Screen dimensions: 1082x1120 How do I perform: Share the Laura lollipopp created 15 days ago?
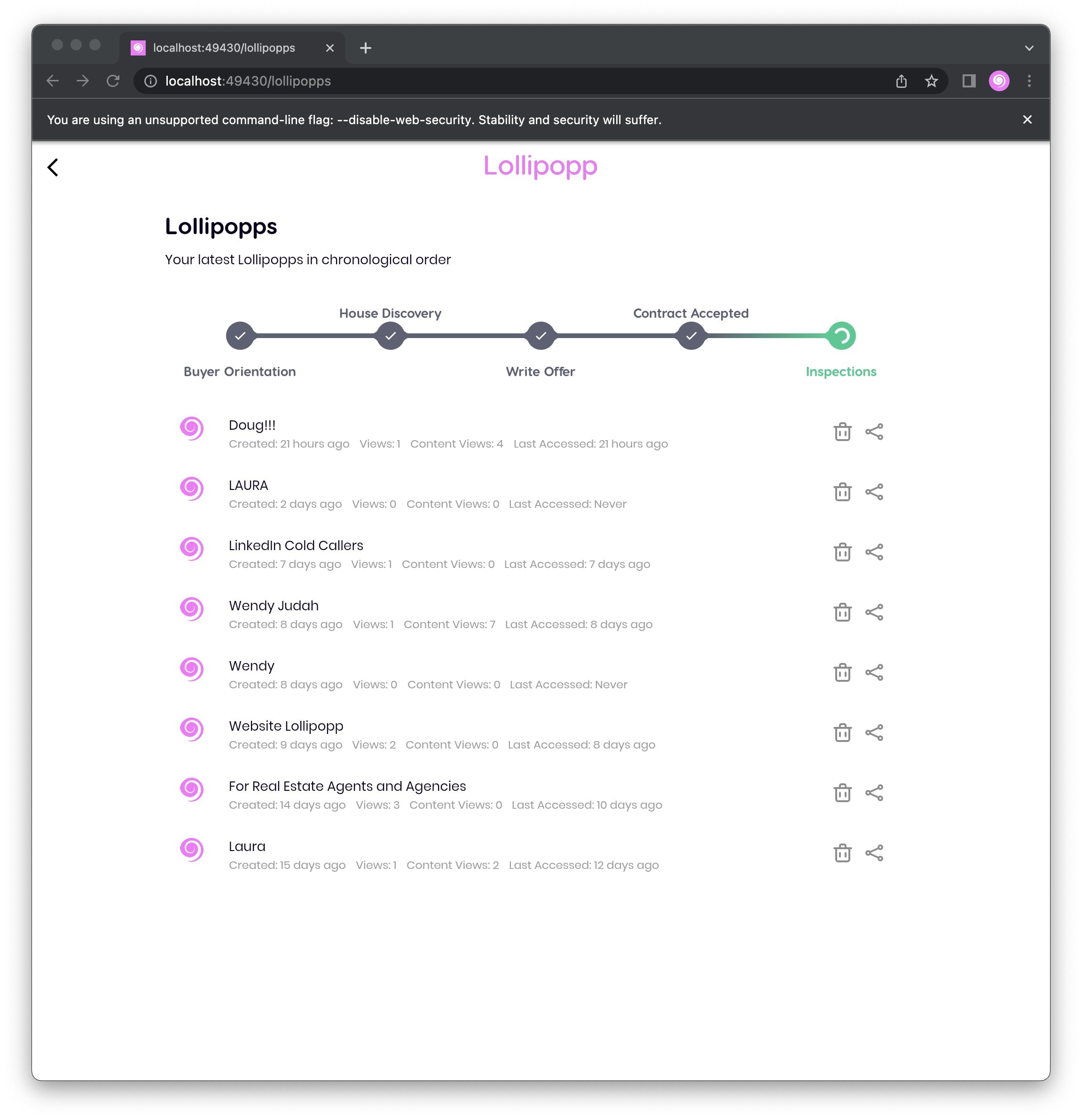[874, 852]
